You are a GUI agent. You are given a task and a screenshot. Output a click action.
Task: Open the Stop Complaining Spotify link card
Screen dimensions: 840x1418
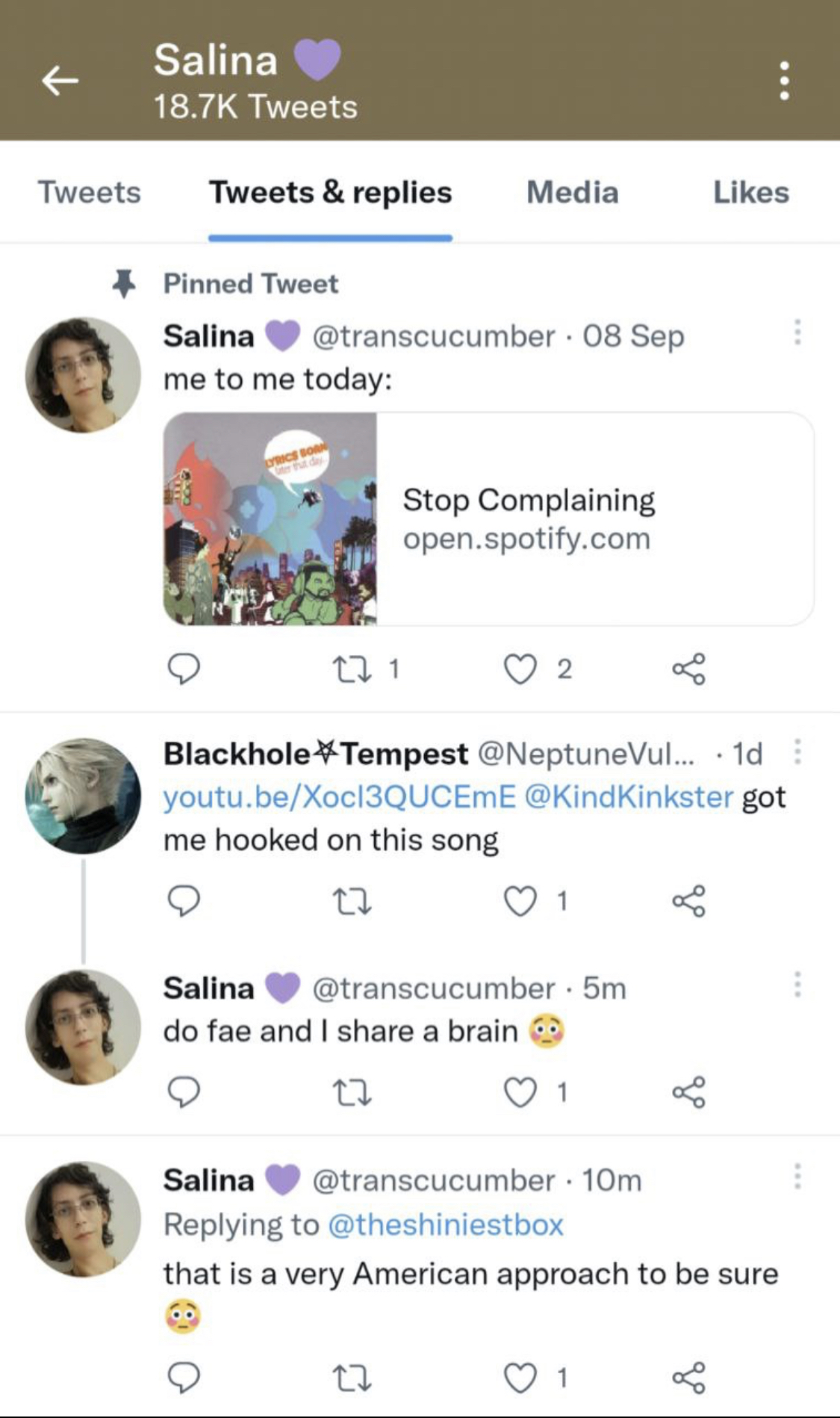coord(488,518)
